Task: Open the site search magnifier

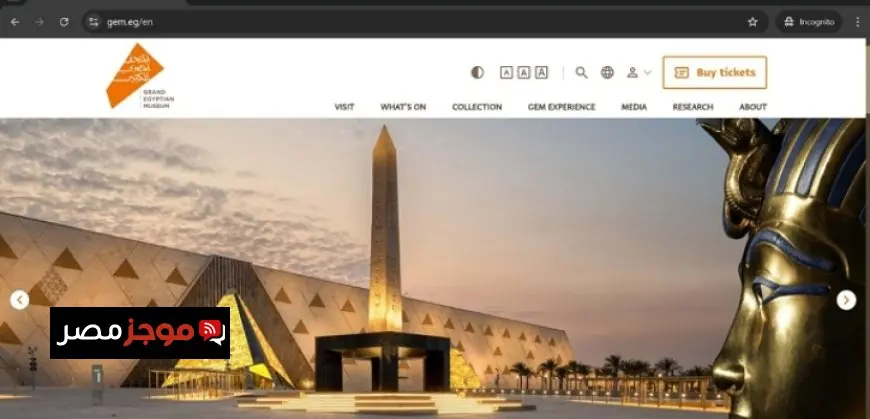Action: tap(581, 73)
